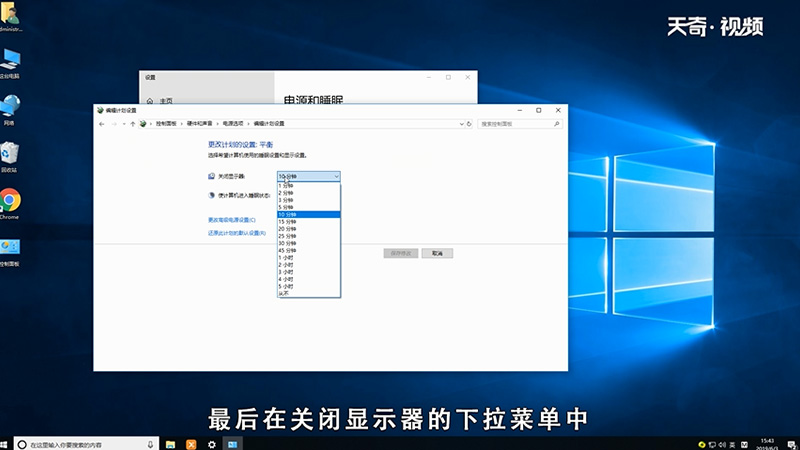Go back in Control Panel window
The image size is (800, 450).
click(x=102, y=124)
